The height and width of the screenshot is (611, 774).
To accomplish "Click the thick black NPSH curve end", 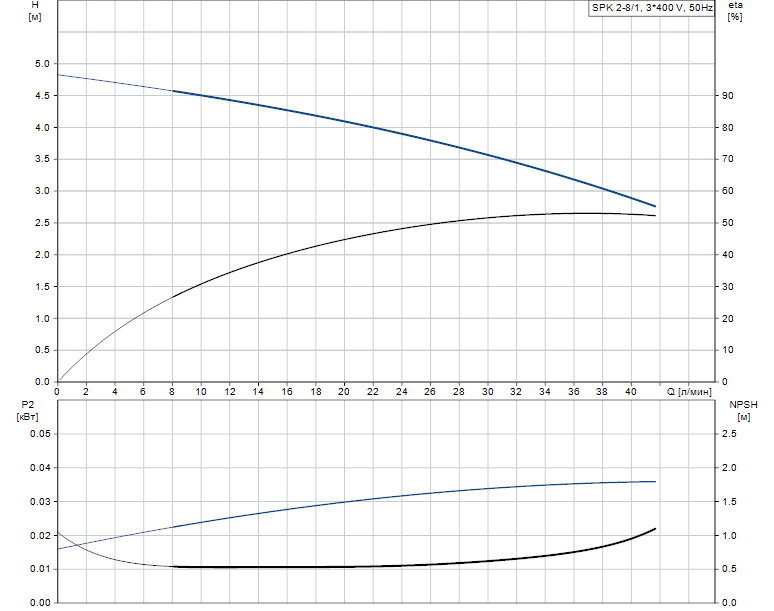I will pos(655,529).
